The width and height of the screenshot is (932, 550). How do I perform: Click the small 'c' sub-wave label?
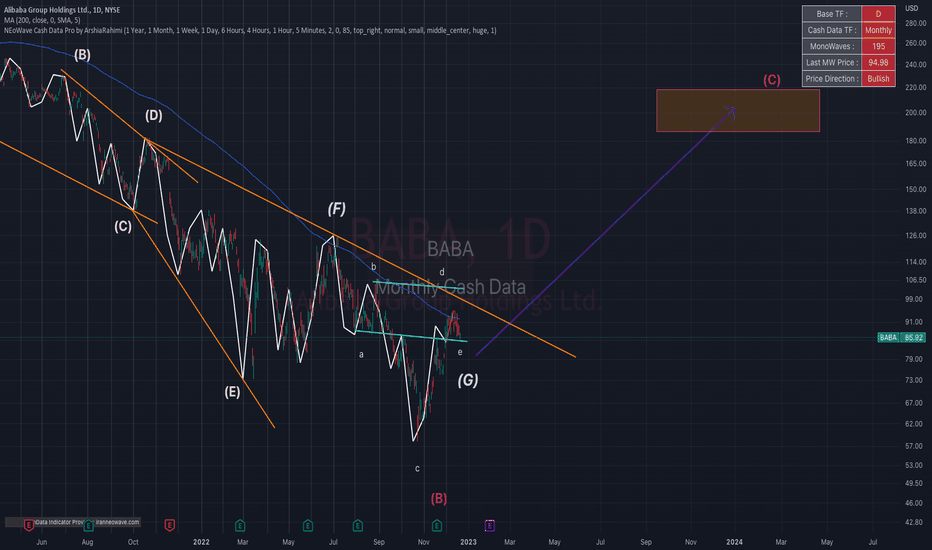(417, 469)
